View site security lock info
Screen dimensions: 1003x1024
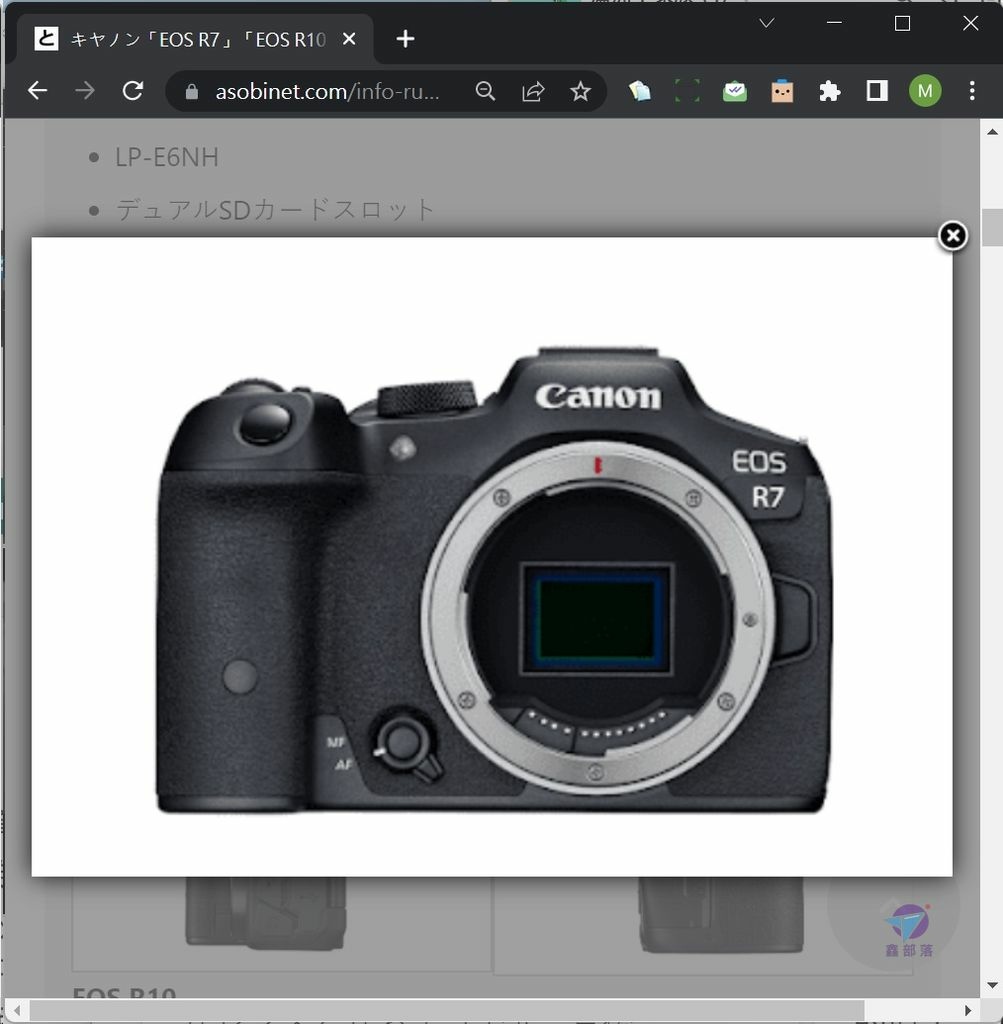click(191, 91)
